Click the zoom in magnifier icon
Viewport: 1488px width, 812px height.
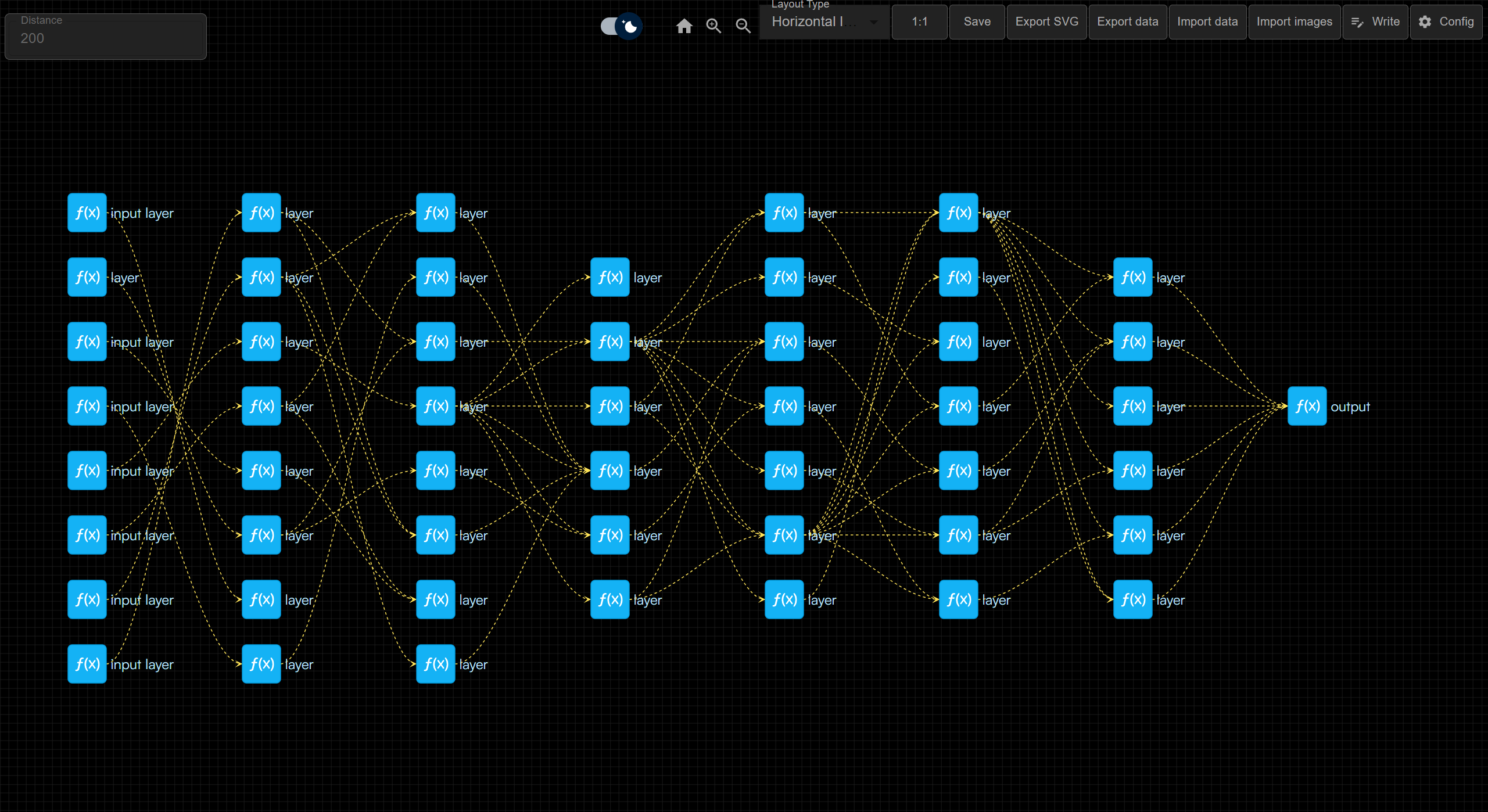(x=713, y=26)
